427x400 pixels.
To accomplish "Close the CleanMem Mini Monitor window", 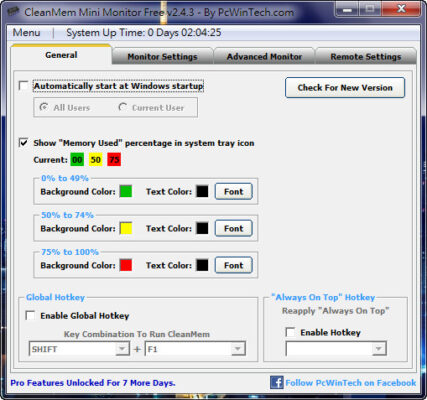I will pyautogui.click(x=401, y=9).
